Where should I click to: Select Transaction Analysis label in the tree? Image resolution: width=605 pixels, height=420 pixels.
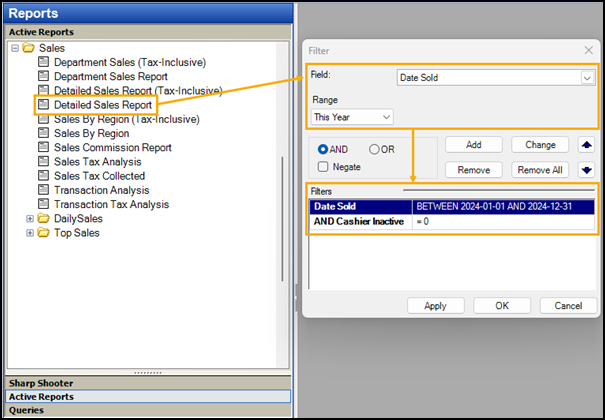(x=101, y=190)
